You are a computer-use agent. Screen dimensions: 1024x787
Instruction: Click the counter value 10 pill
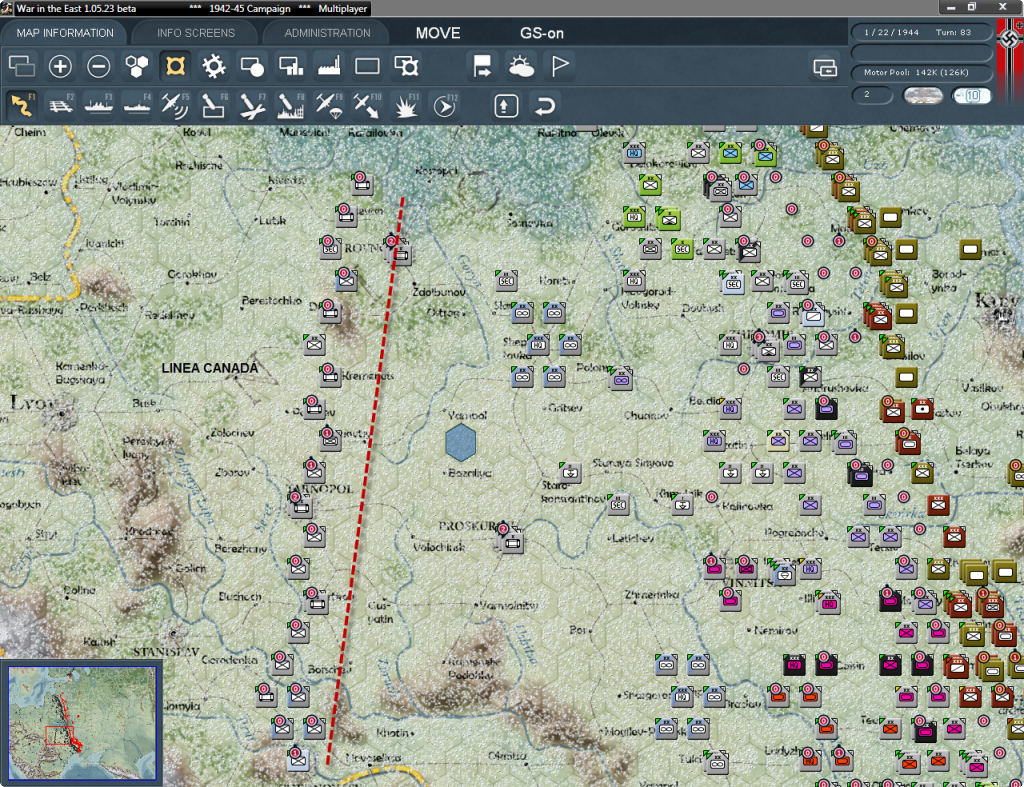pos(972,95)
